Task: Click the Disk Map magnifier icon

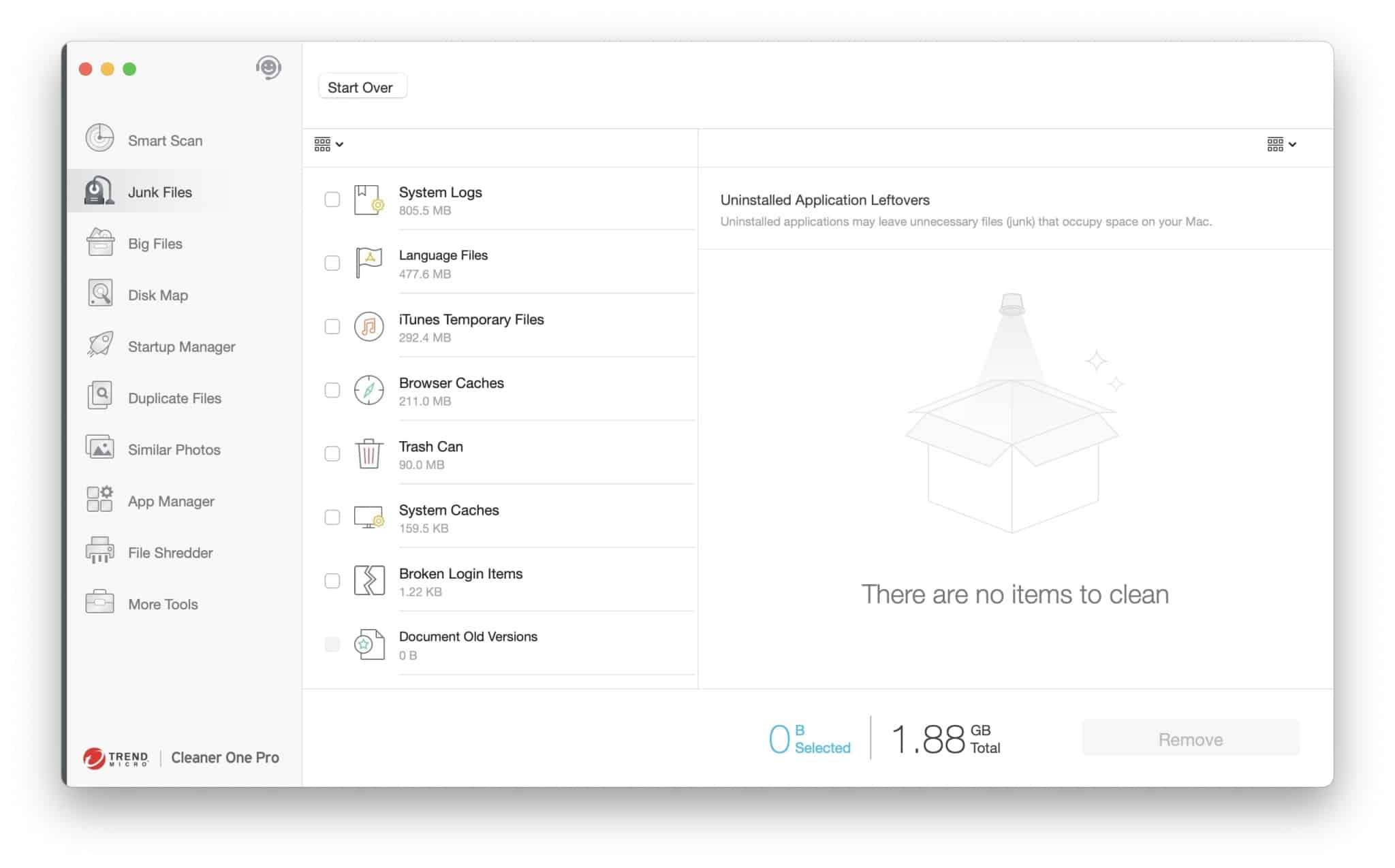Action: tap(100, 293)
